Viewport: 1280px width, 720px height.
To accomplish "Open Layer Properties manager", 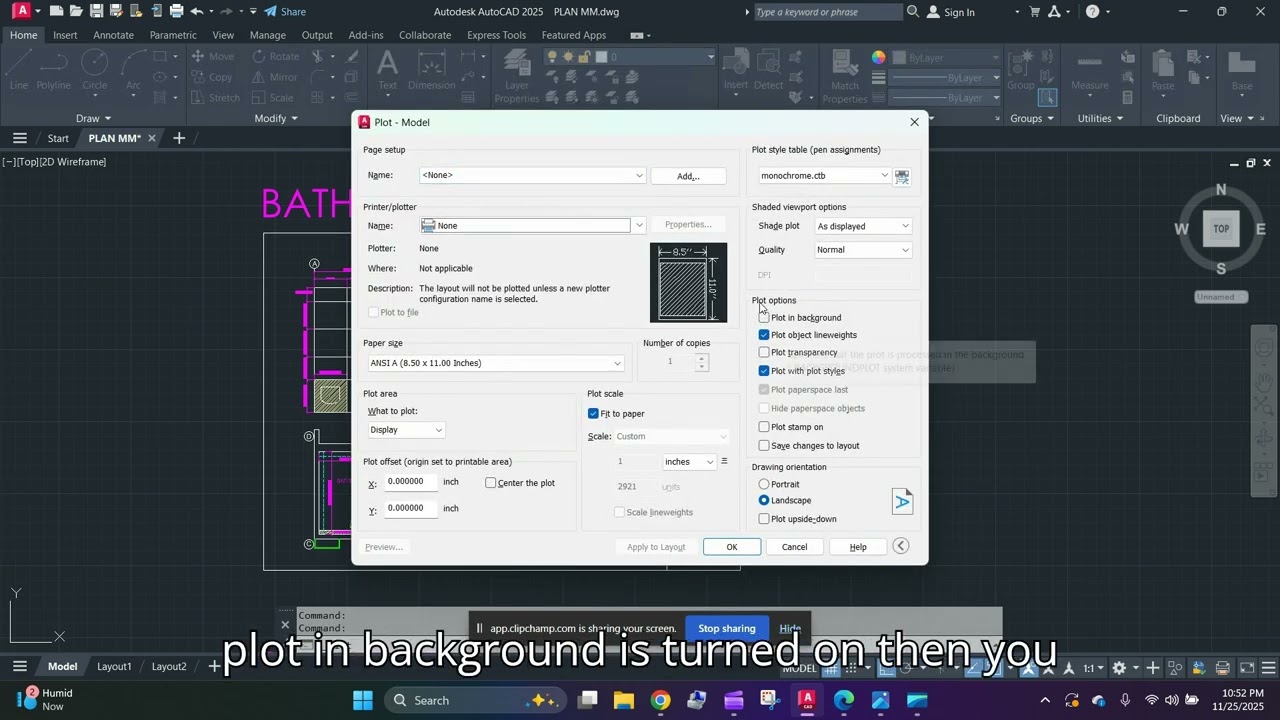I will [x=517, y=77].
